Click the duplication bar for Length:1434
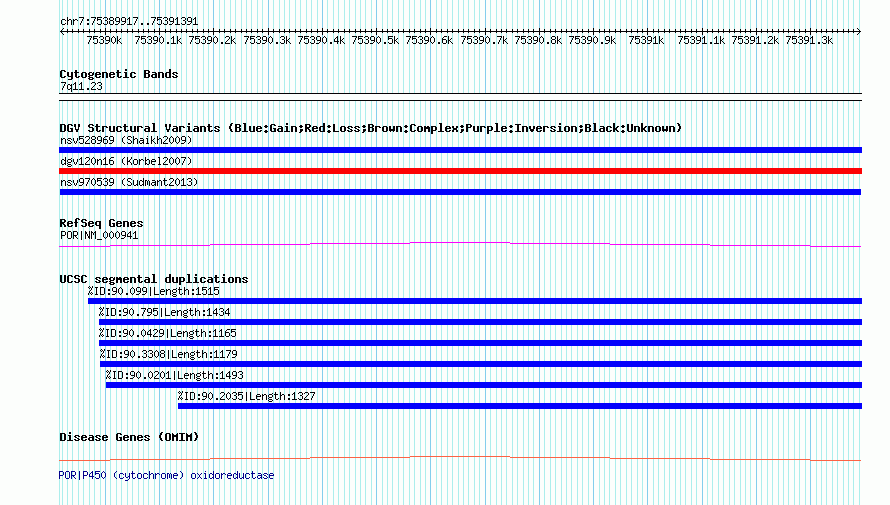This screenshot has height=505, width=890. click(480, 322)
